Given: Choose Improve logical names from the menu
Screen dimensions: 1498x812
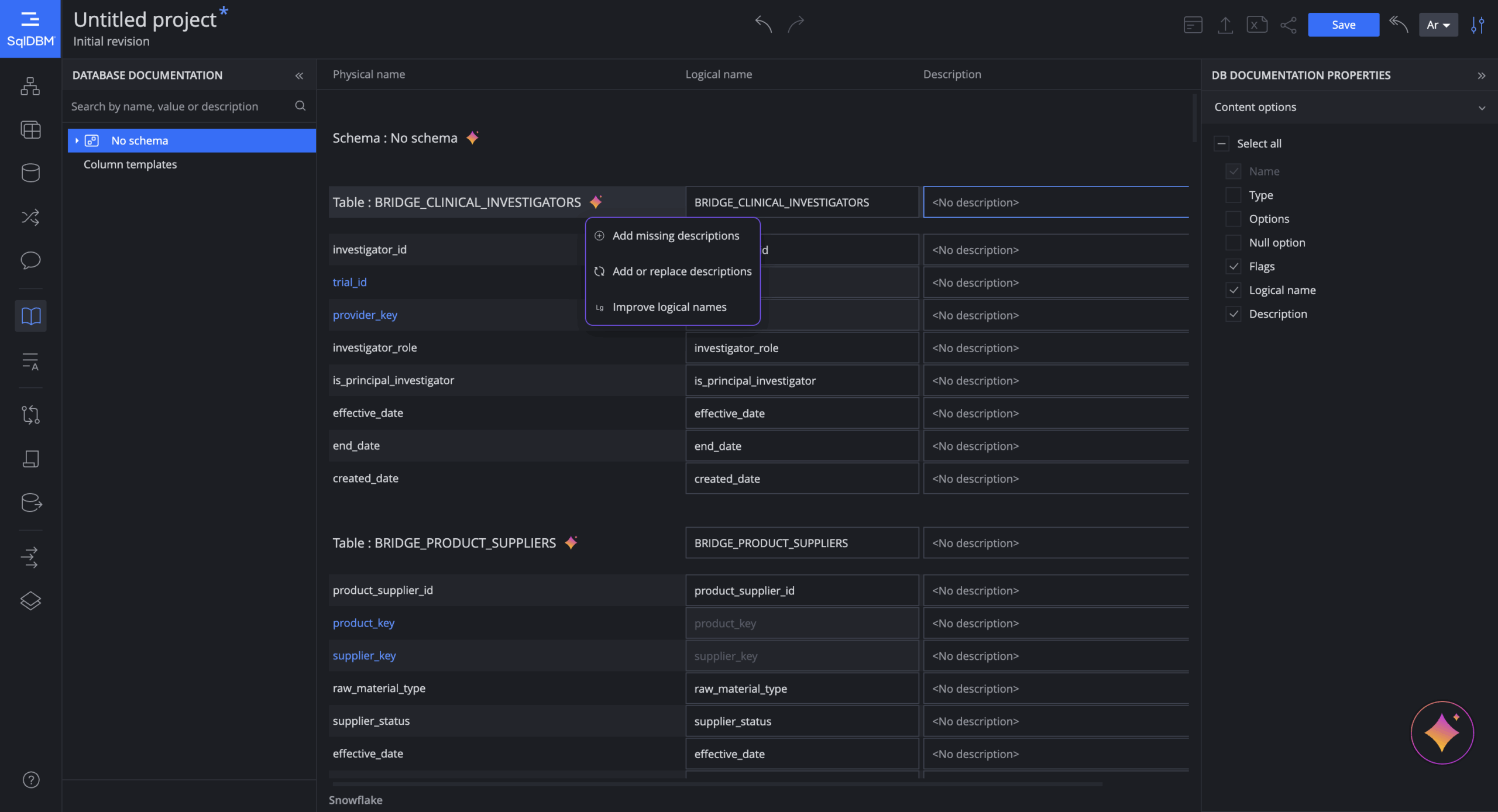Looking at the screenshot, I should pyautogui.click(x=669, y=307).
